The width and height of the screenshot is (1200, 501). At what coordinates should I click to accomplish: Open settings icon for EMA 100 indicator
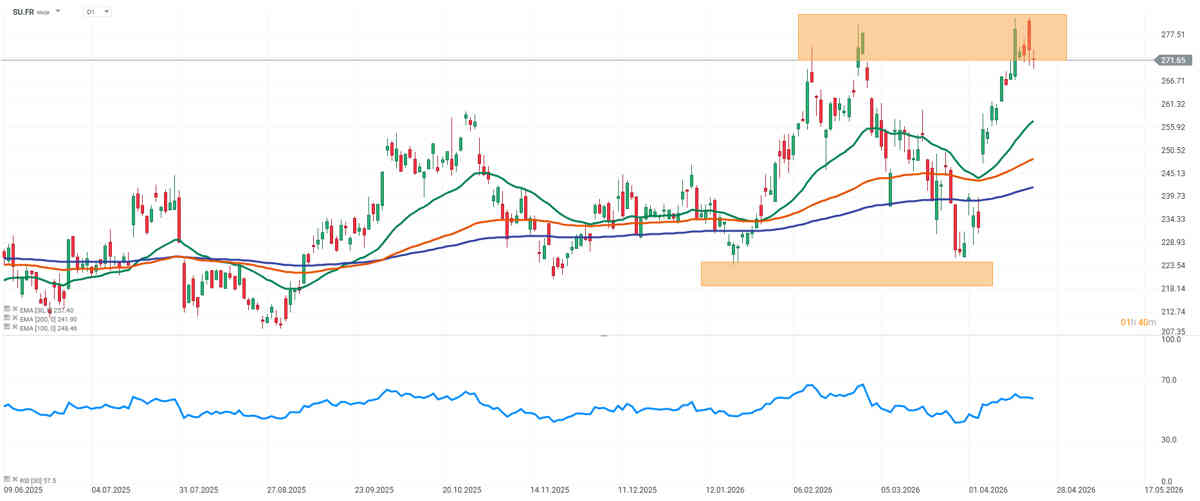click(x=7, y=328)
